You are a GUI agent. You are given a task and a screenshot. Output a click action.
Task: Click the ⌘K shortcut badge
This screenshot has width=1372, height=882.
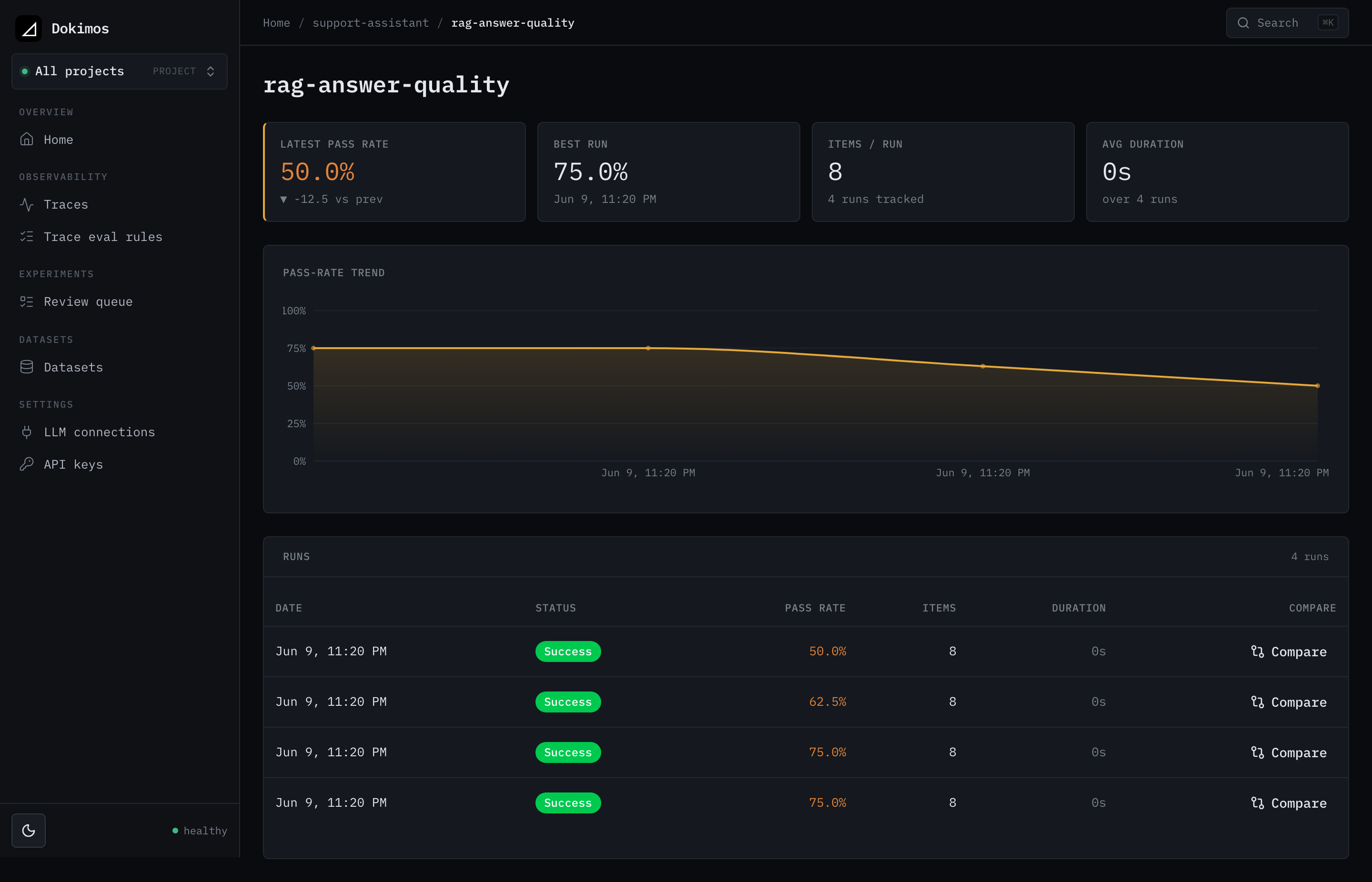coord(1328,23)
